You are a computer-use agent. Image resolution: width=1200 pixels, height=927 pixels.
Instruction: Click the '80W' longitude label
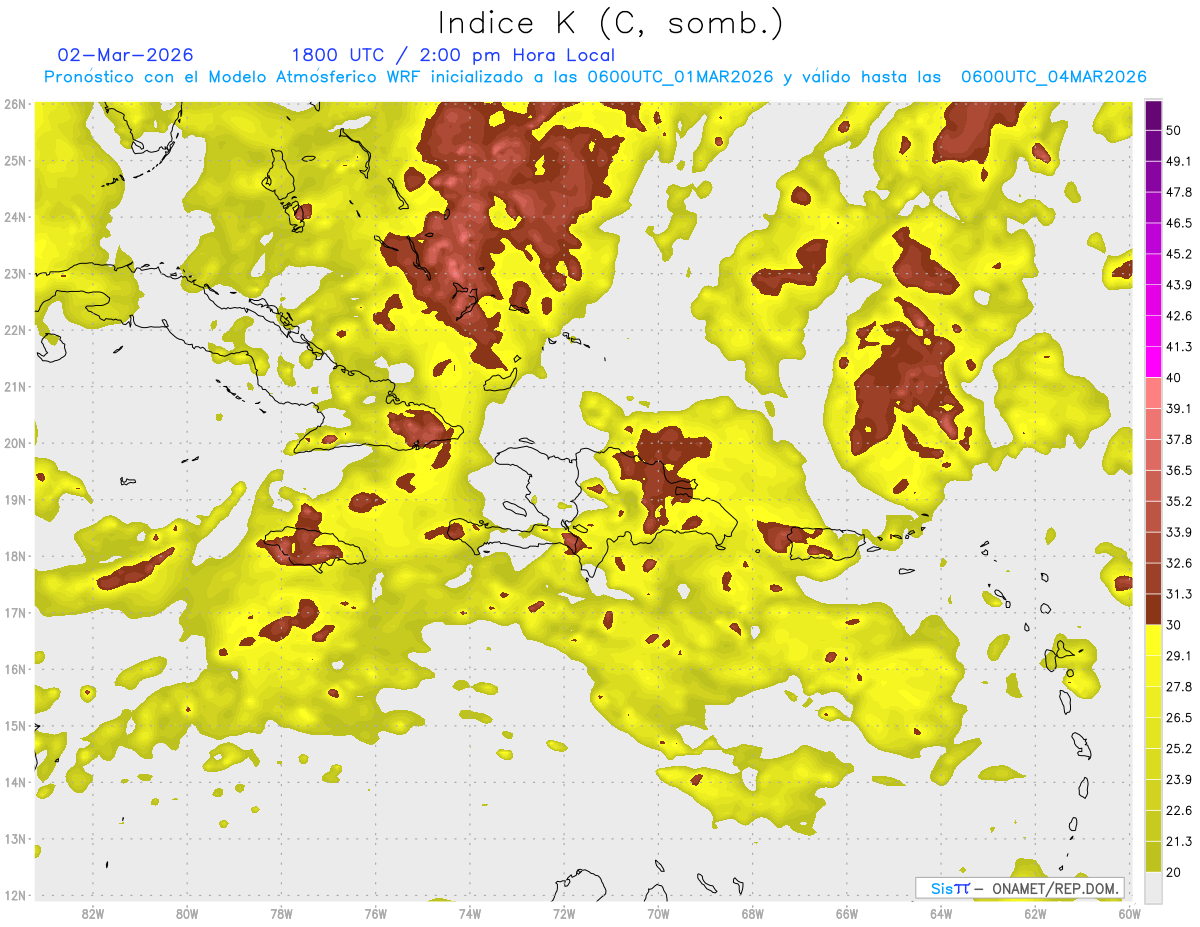pos(187,914)
